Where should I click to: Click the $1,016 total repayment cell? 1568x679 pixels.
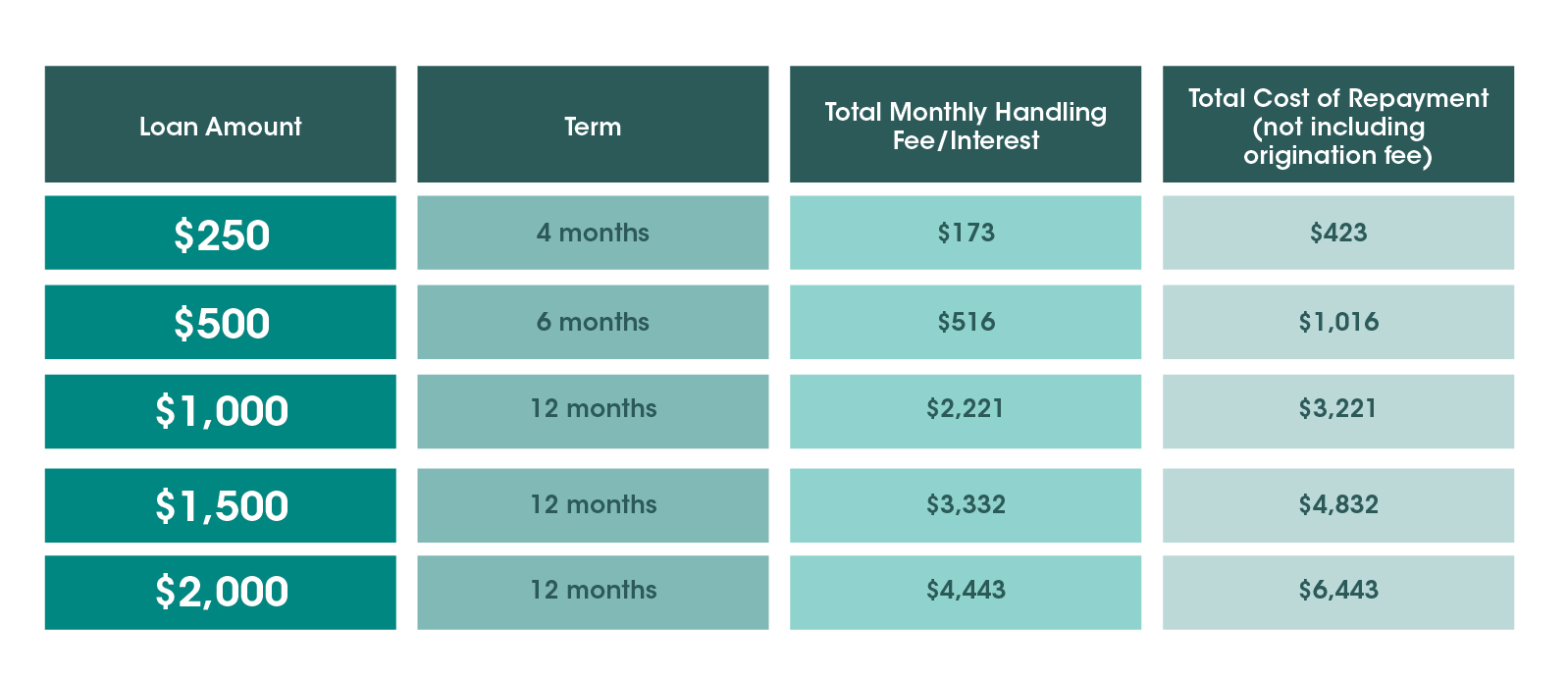click(1338, 322)
